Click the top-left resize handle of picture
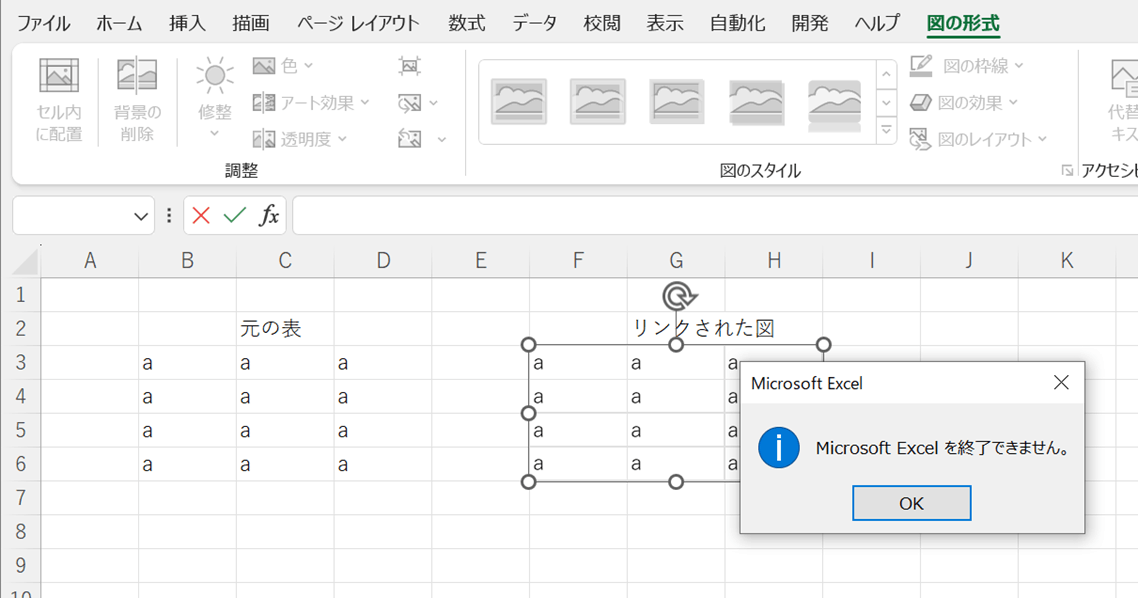 click(528, 345)
